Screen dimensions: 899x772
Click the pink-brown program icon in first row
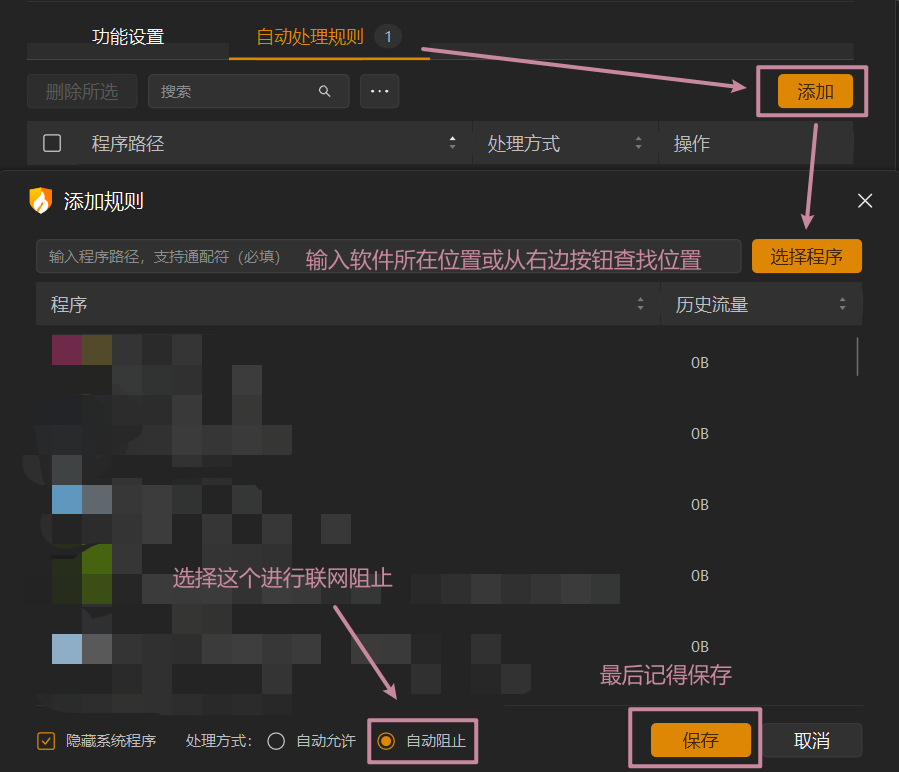coord(67,350)
